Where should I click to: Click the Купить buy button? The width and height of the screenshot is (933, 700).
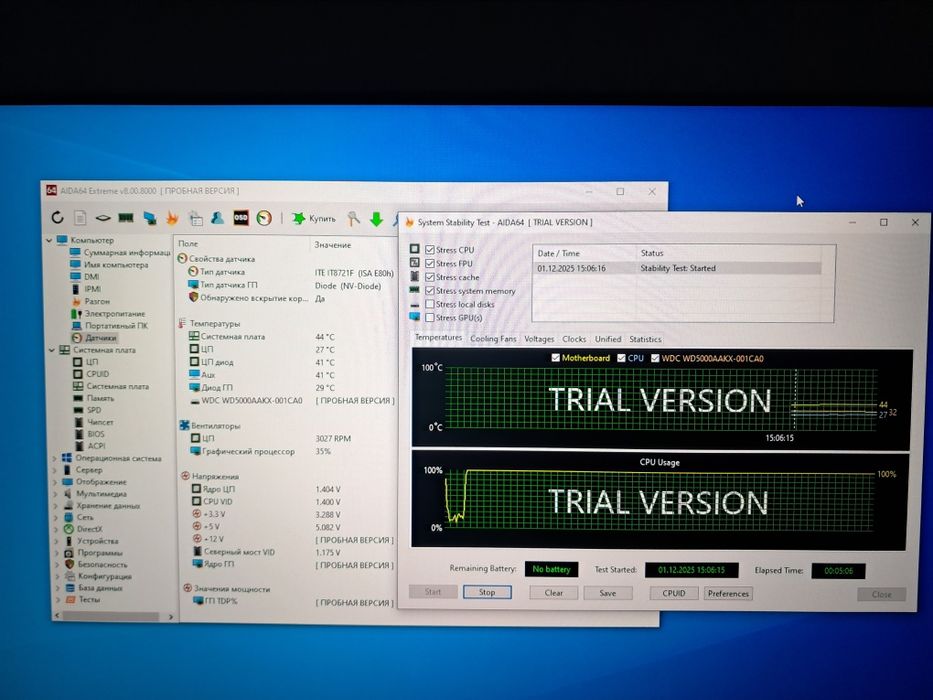[x=314, y=218]
